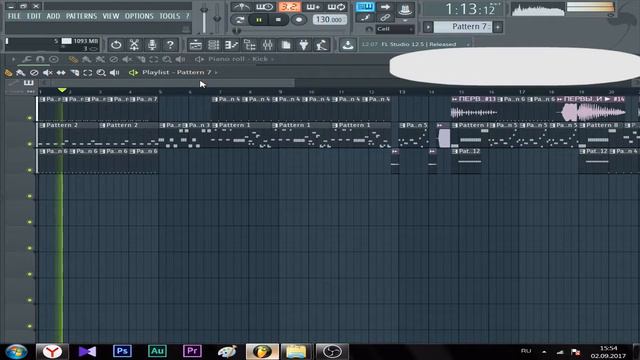This screenshot has width=640, height=360.
Task: Click the playlist playback speaker tool
Action: click(x=115, y=73)
